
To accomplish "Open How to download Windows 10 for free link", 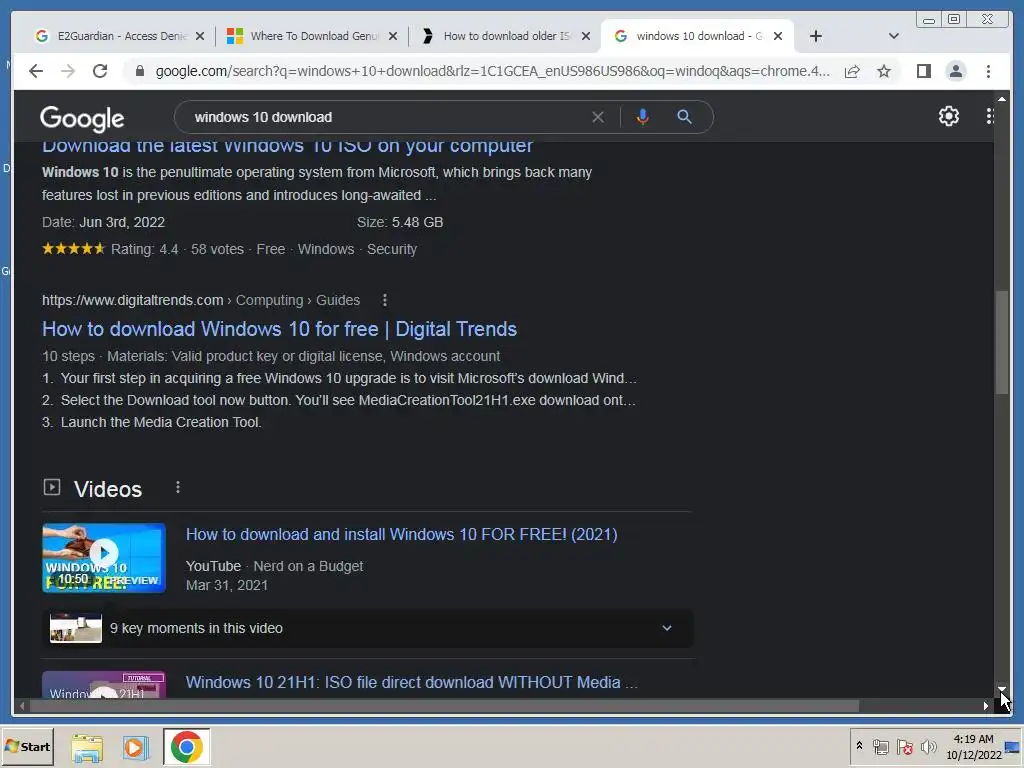I will (x=280, y=329).
